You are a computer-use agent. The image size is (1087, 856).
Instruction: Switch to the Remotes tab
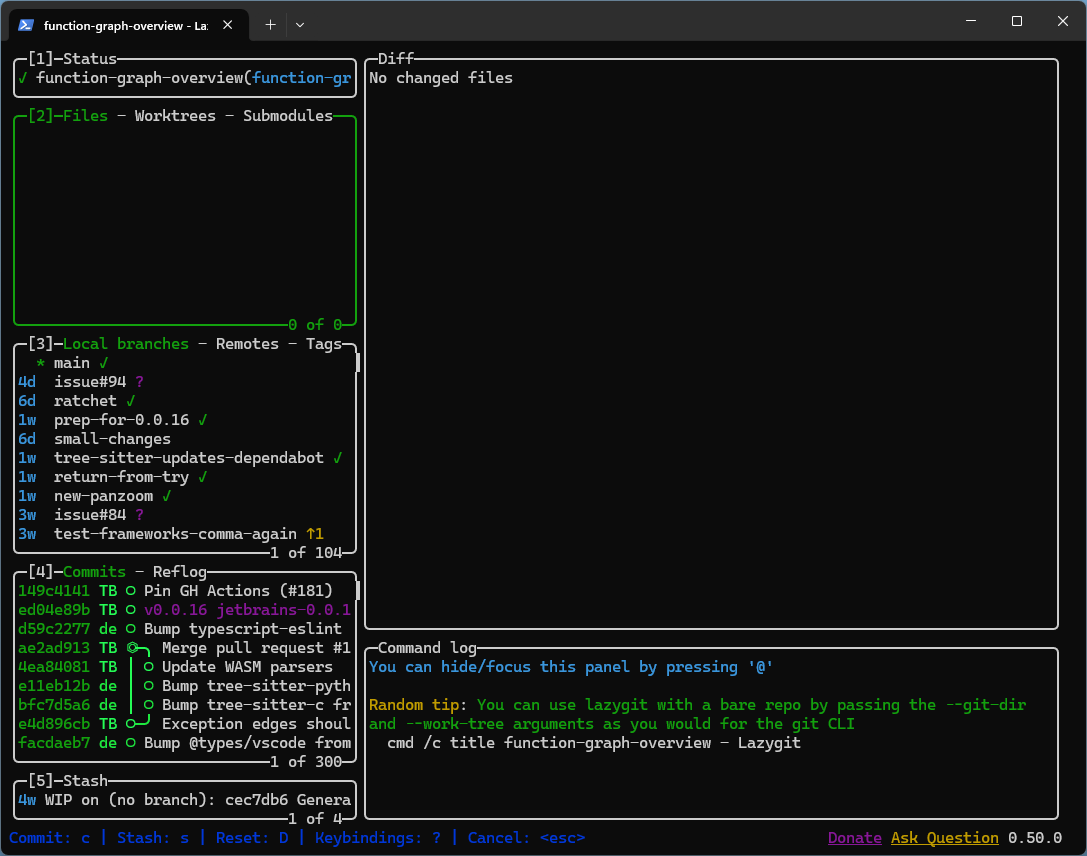point(247,344)
